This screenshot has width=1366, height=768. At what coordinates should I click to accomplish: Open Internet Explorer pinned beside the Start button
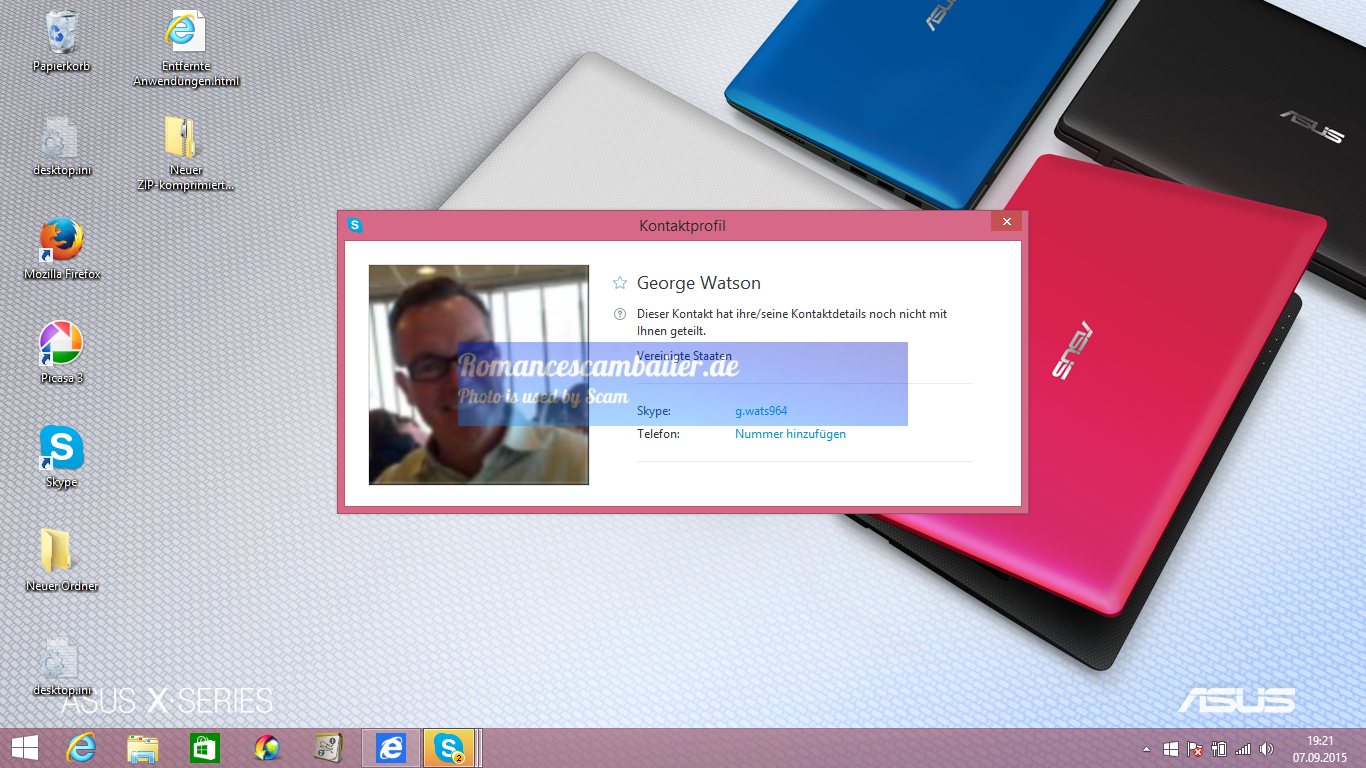[81, 748]
